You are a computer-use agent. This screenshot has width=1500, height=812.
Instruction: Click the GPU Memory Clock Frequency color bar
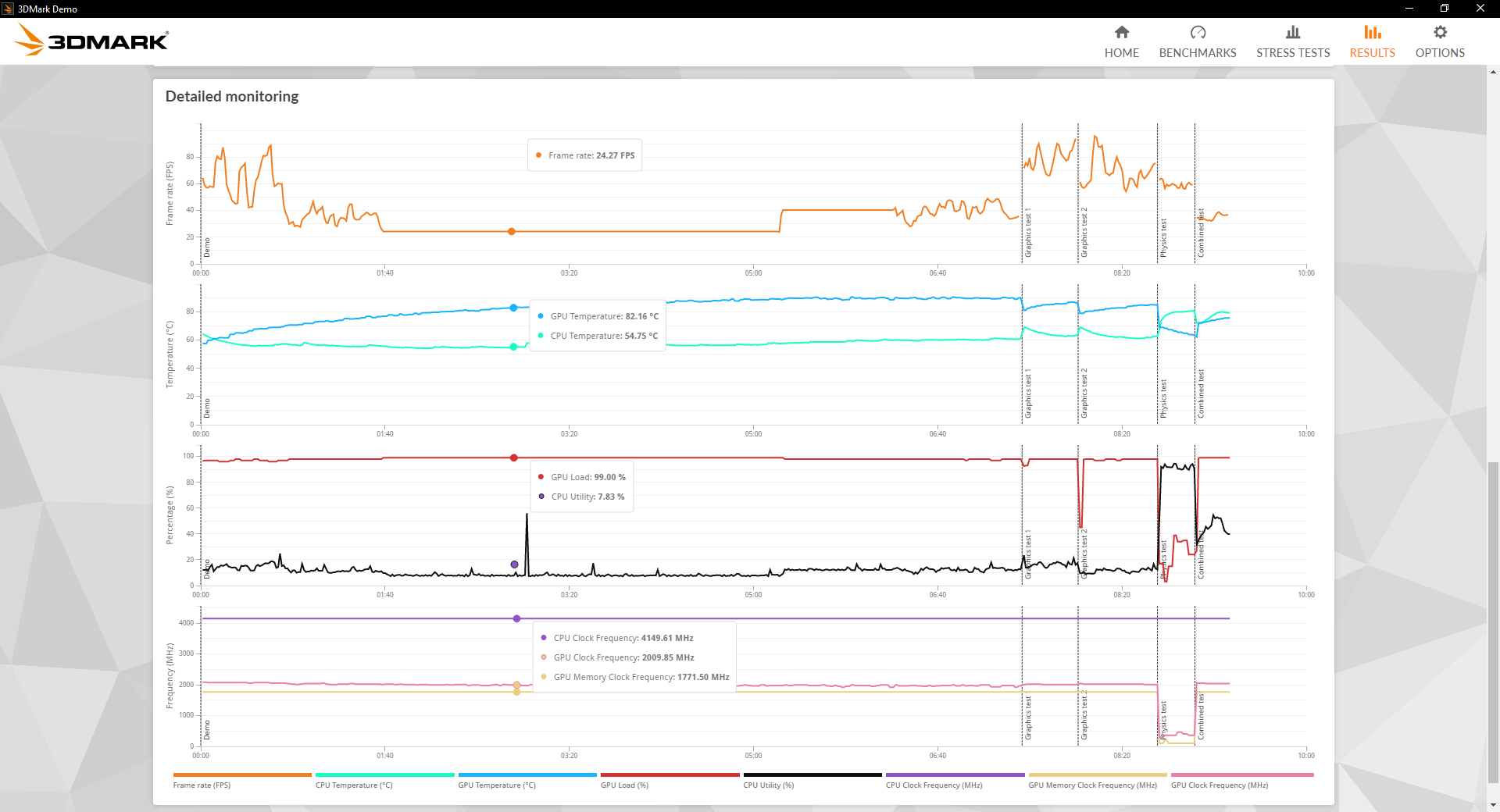click(x=1097, y=775)
